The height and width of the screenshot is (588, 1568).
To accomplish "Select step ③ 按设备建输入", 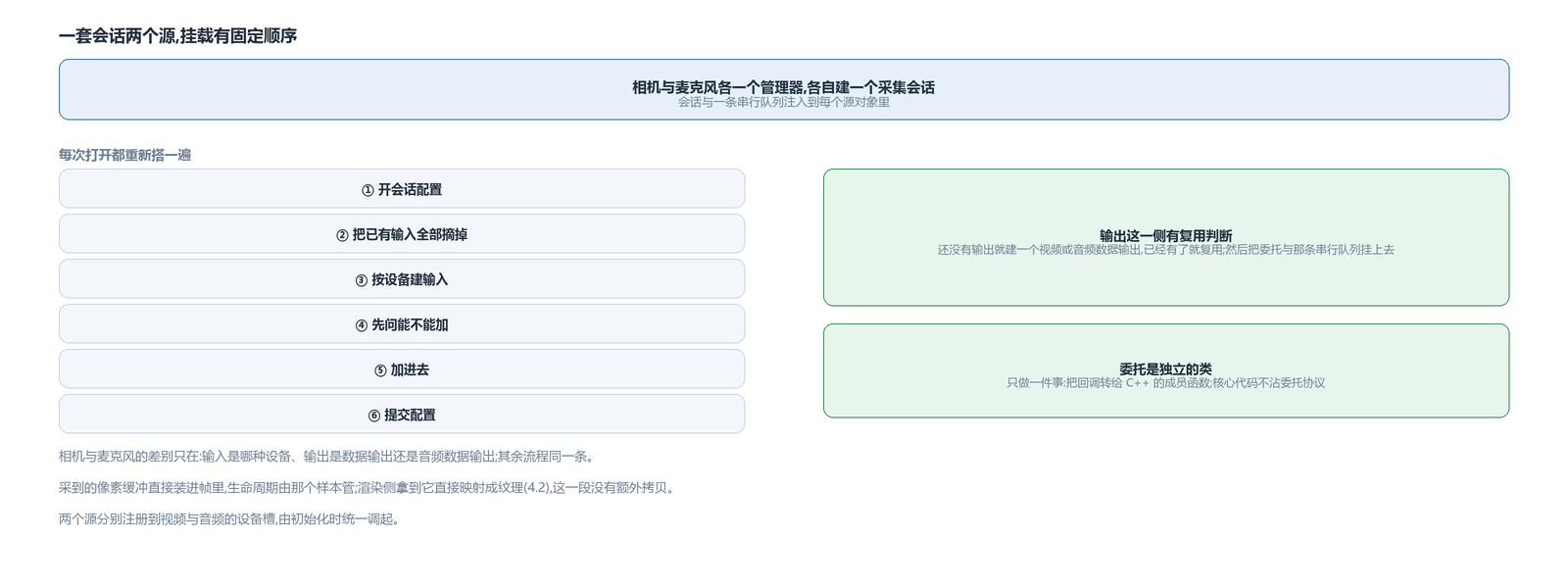I will pyautogui.click(x=402, y=278).
